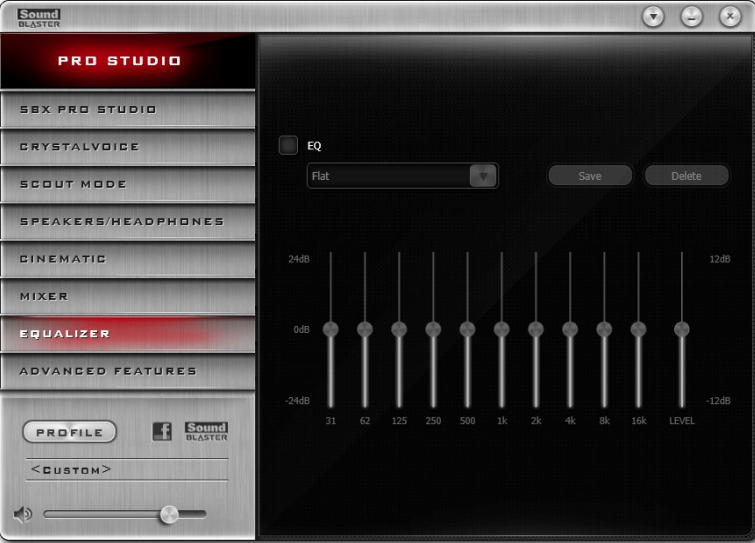Click the Flat preset combo box
The width and height of the screenshot is (755, 543).
pyautogui.click(x=403, y=176)
